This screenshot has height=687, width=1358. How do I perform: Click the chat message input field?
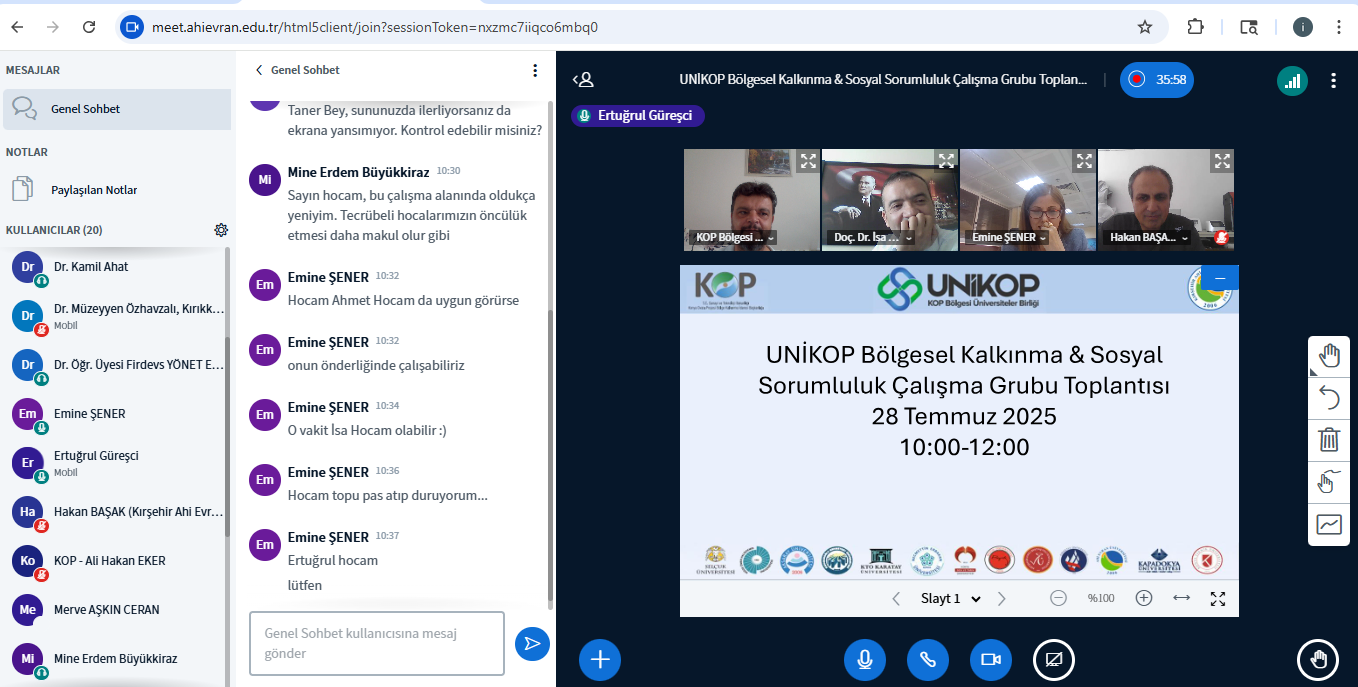click(376, 643)
